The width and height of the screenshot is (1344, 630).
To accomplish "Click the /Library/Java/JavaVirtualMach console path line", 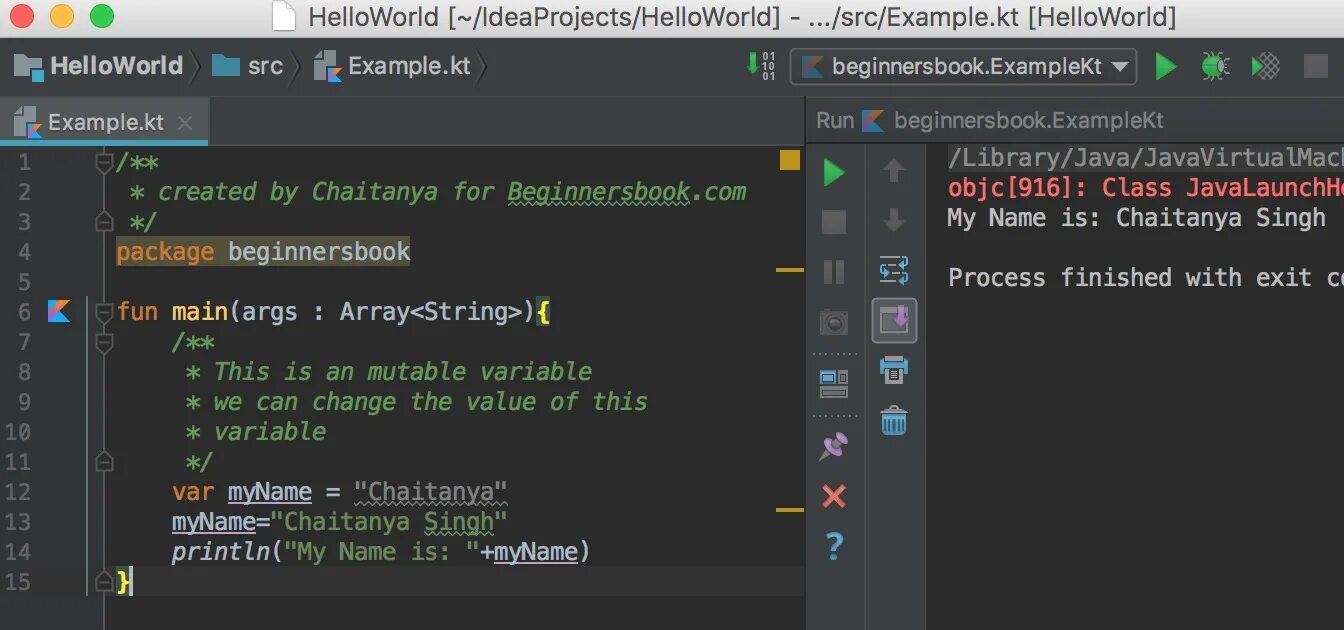I will (1145, 158).
